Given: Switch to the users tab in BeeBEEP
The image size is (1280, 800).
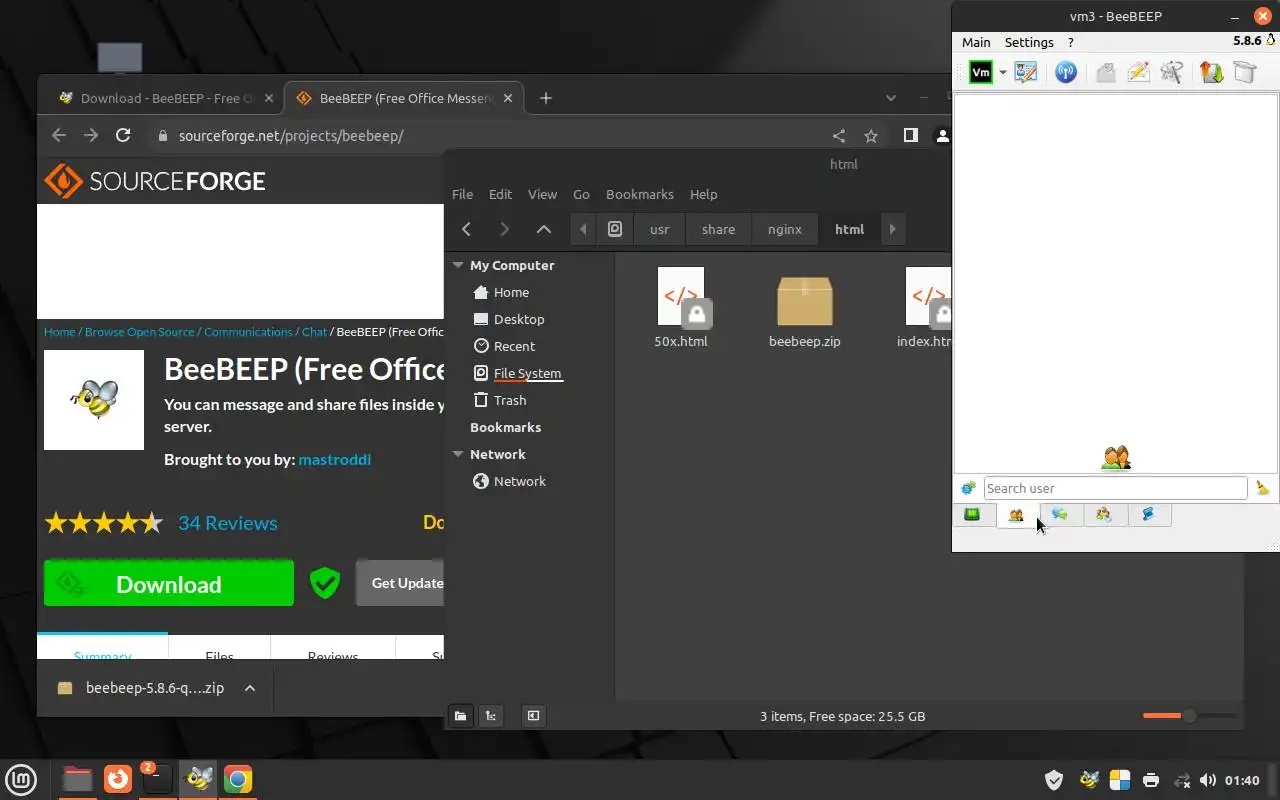Looking at the screenshot, I should pos(1016,515).
